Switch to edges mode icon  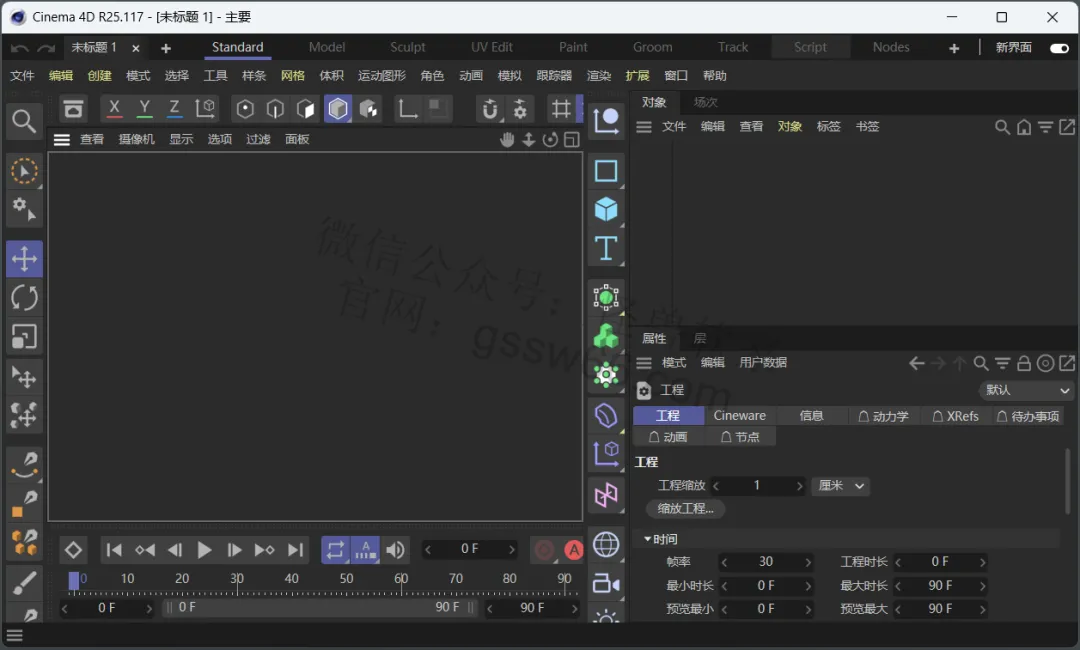[276, 109]
